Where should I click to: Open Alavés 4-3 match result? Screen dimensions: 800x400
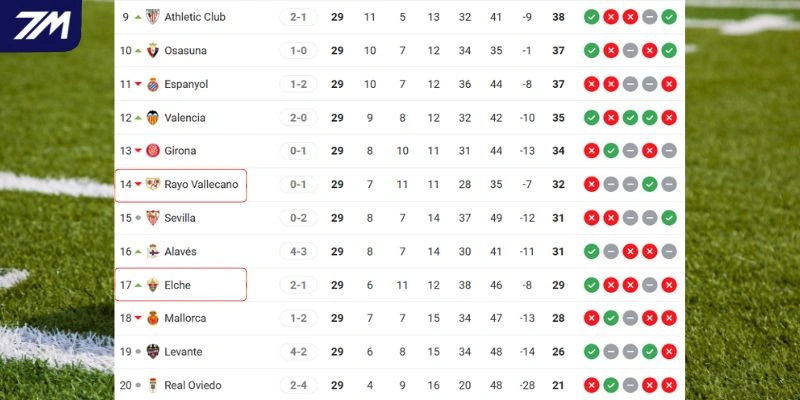(298, 251)
